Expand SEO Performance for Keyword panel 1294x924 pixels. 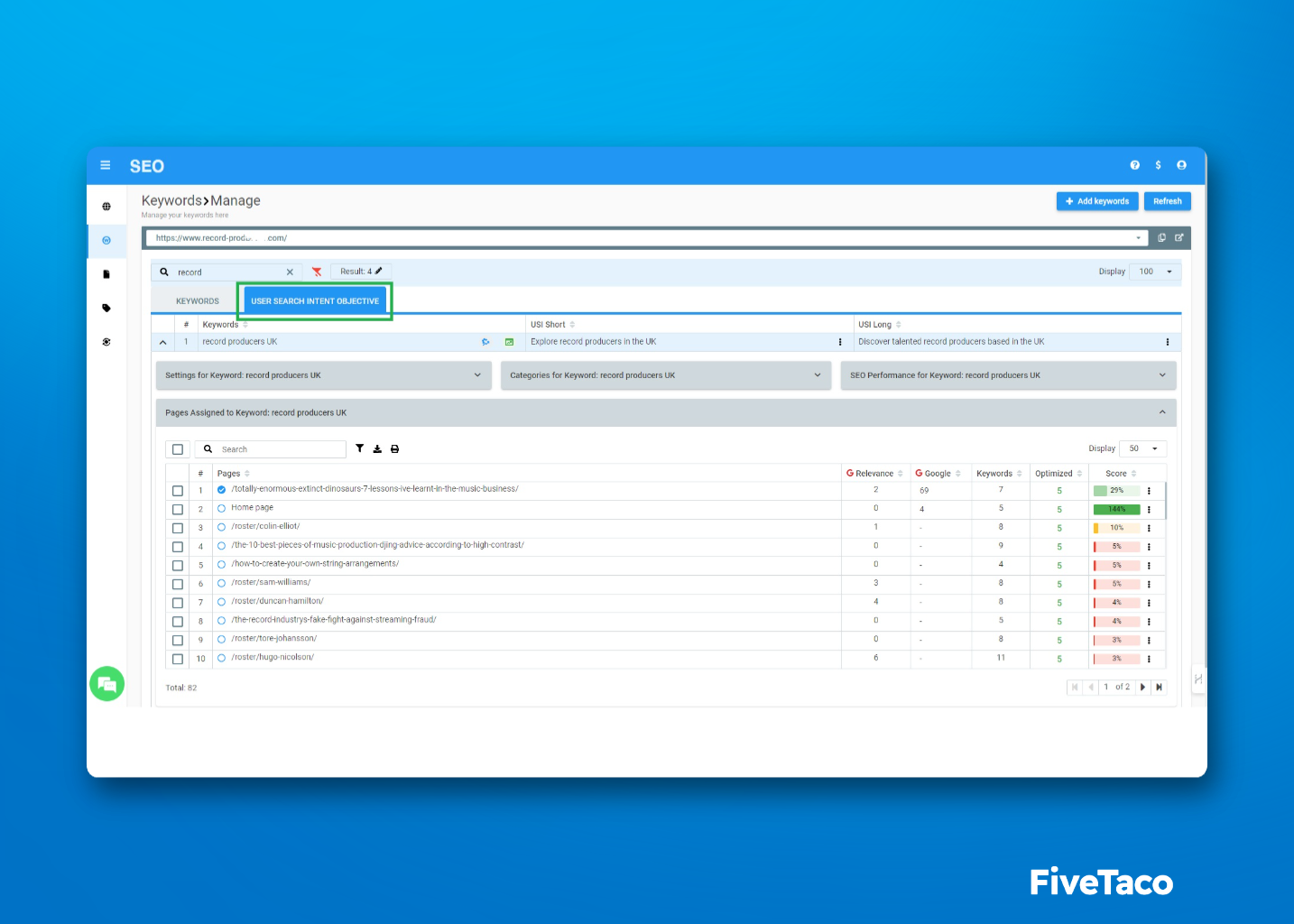(1008, 375)
